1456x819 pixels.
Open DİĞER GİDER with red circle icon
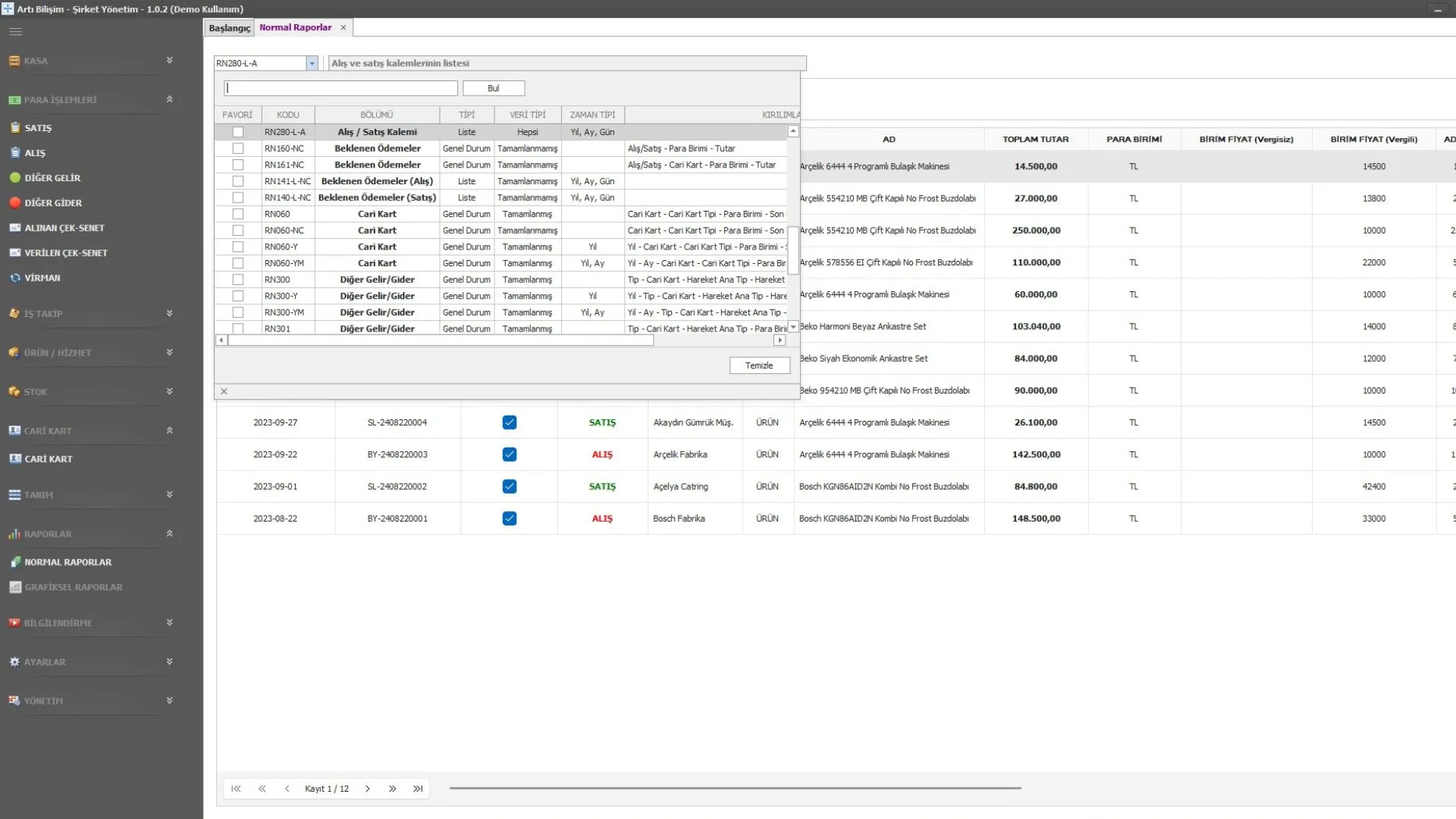(x=53, y=203)
